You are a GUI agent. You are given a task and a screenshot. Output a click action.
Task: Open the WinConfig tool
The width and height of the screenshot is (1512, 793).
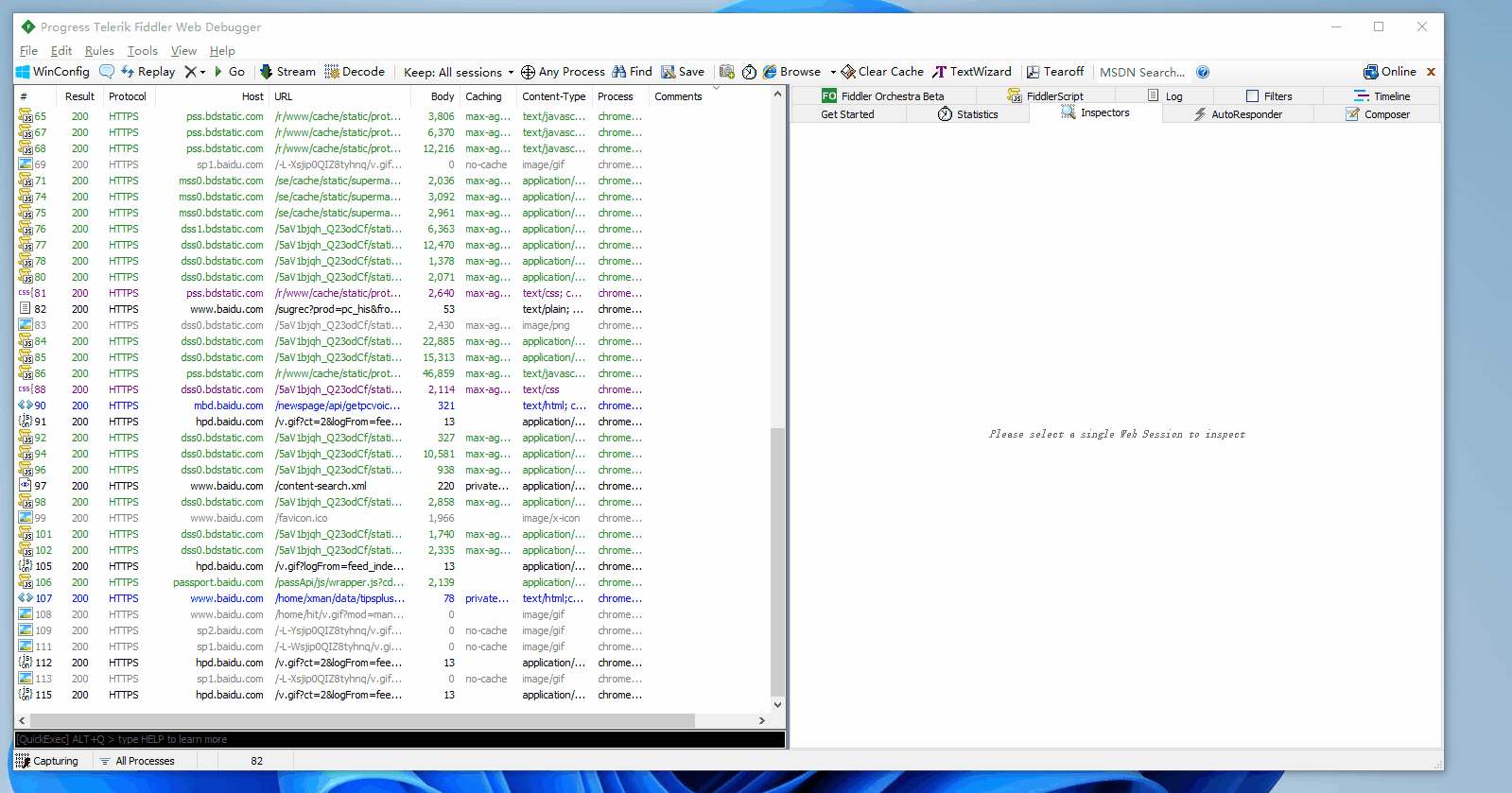[x=53, y=72]
